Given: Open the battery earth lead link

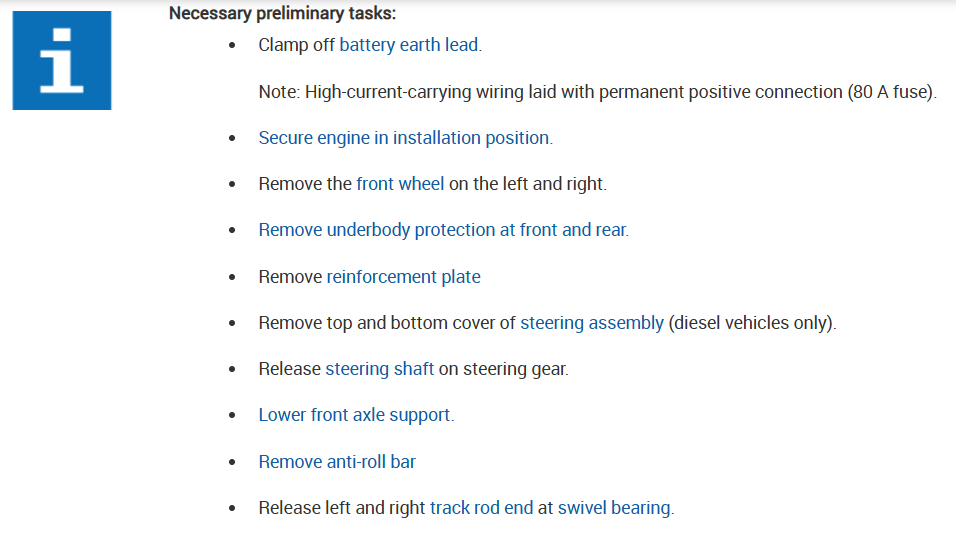Looking at the screenshot, I should coord(409,45).
